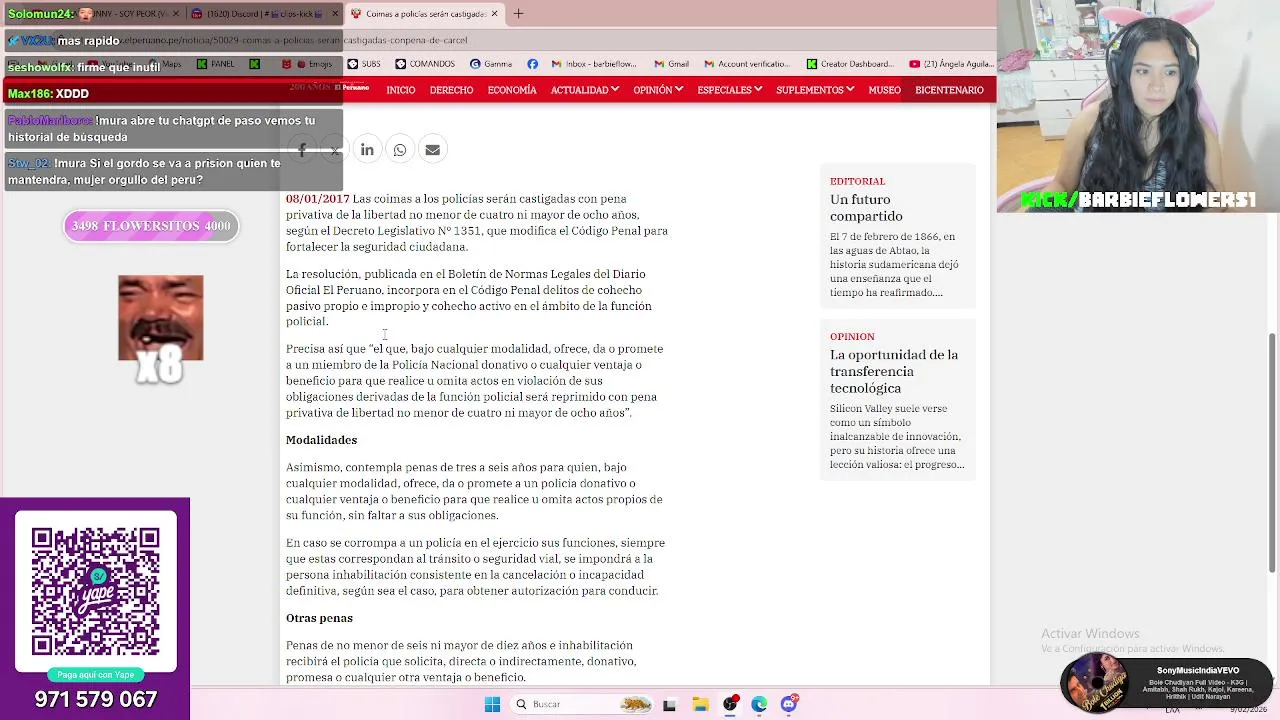Viewport: 1280px width, 720px height.
Task: Expand the ESPECIALES menu
Action: pyautogui.click(x=729, y=90)
